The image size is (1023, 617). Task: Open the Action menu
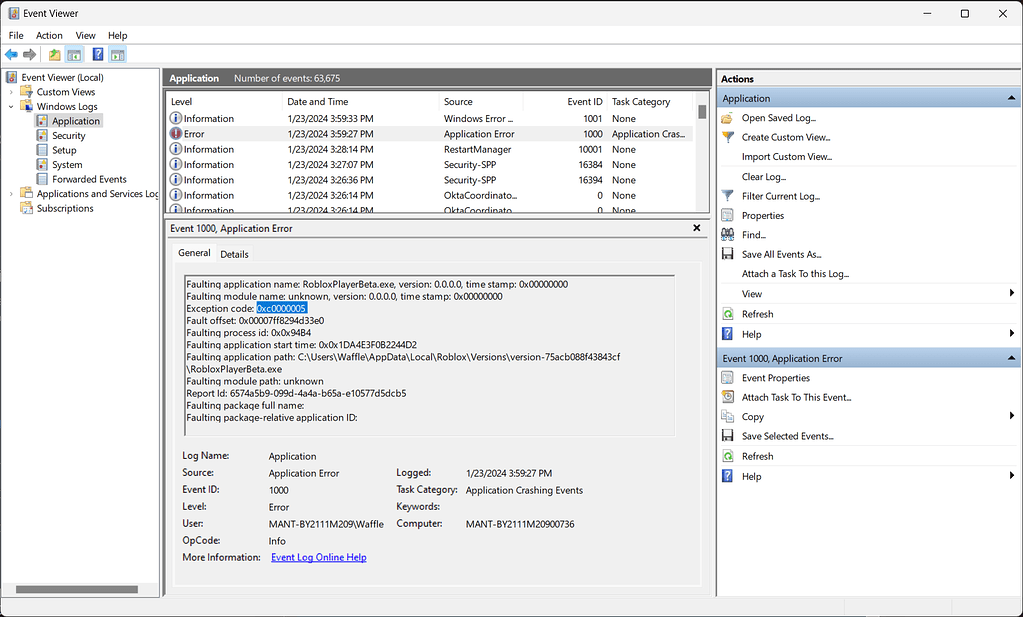tap(48, 35)
